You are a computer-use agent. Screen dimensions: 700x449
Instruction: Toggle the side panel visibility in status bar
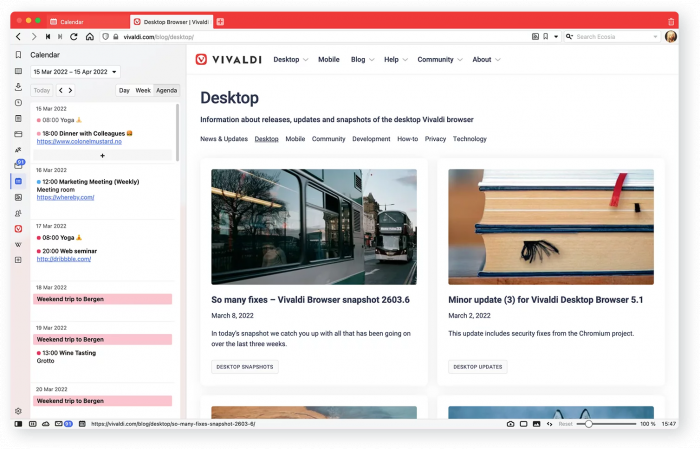point(19,424)
